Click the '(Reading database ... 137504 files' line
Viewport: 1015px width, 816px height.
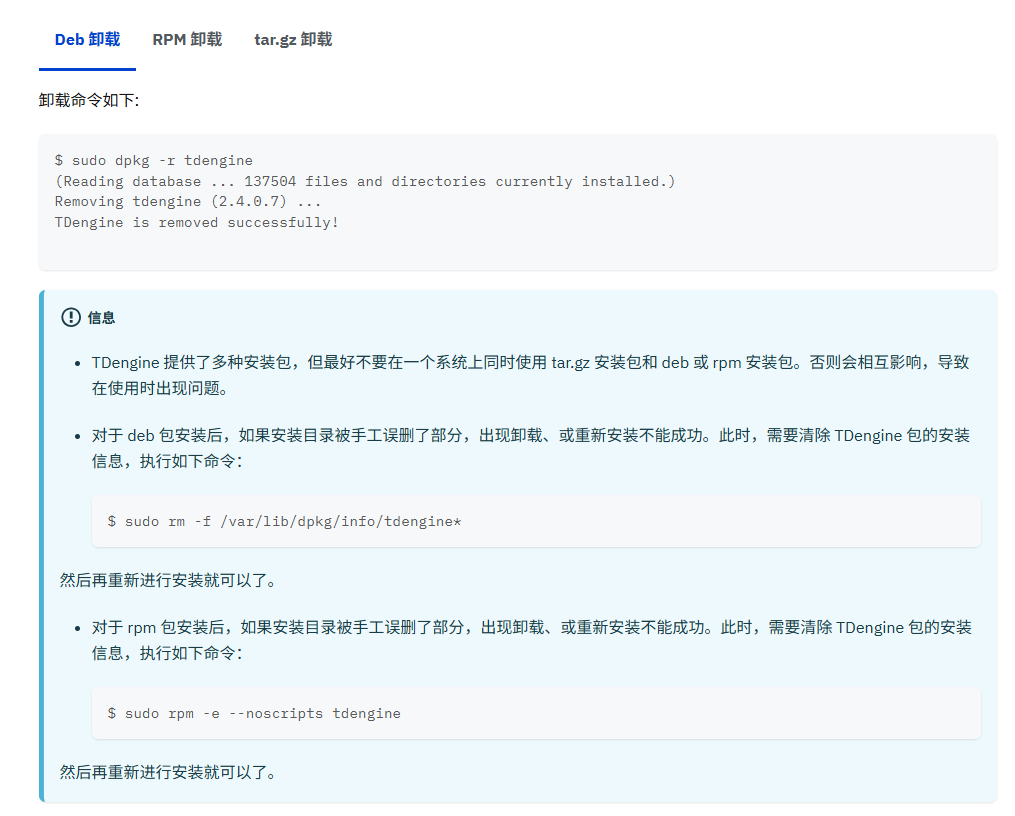[365, 181]
